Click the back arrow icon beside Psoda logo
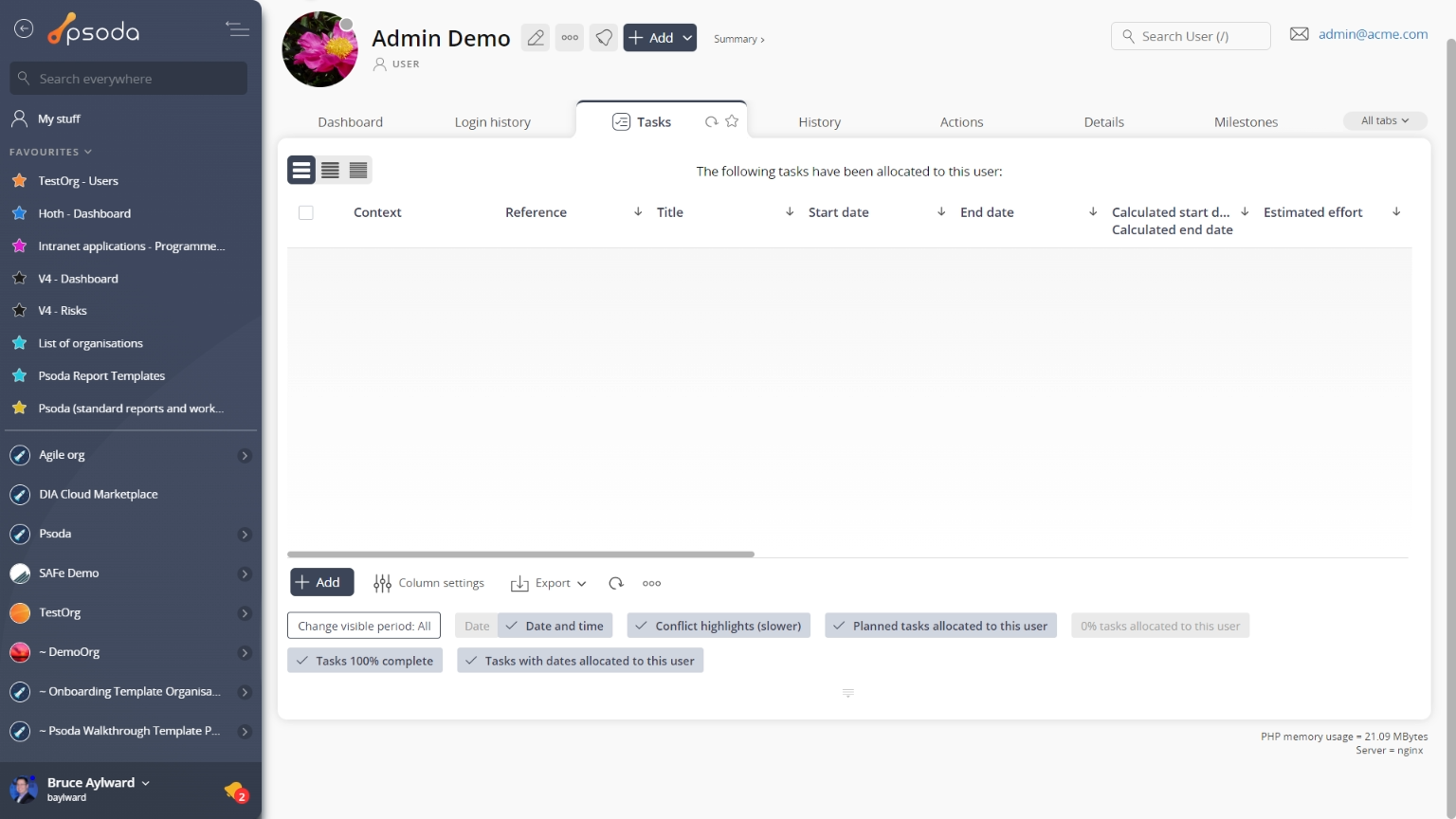The image size is (1456, 819). point(24,29)
